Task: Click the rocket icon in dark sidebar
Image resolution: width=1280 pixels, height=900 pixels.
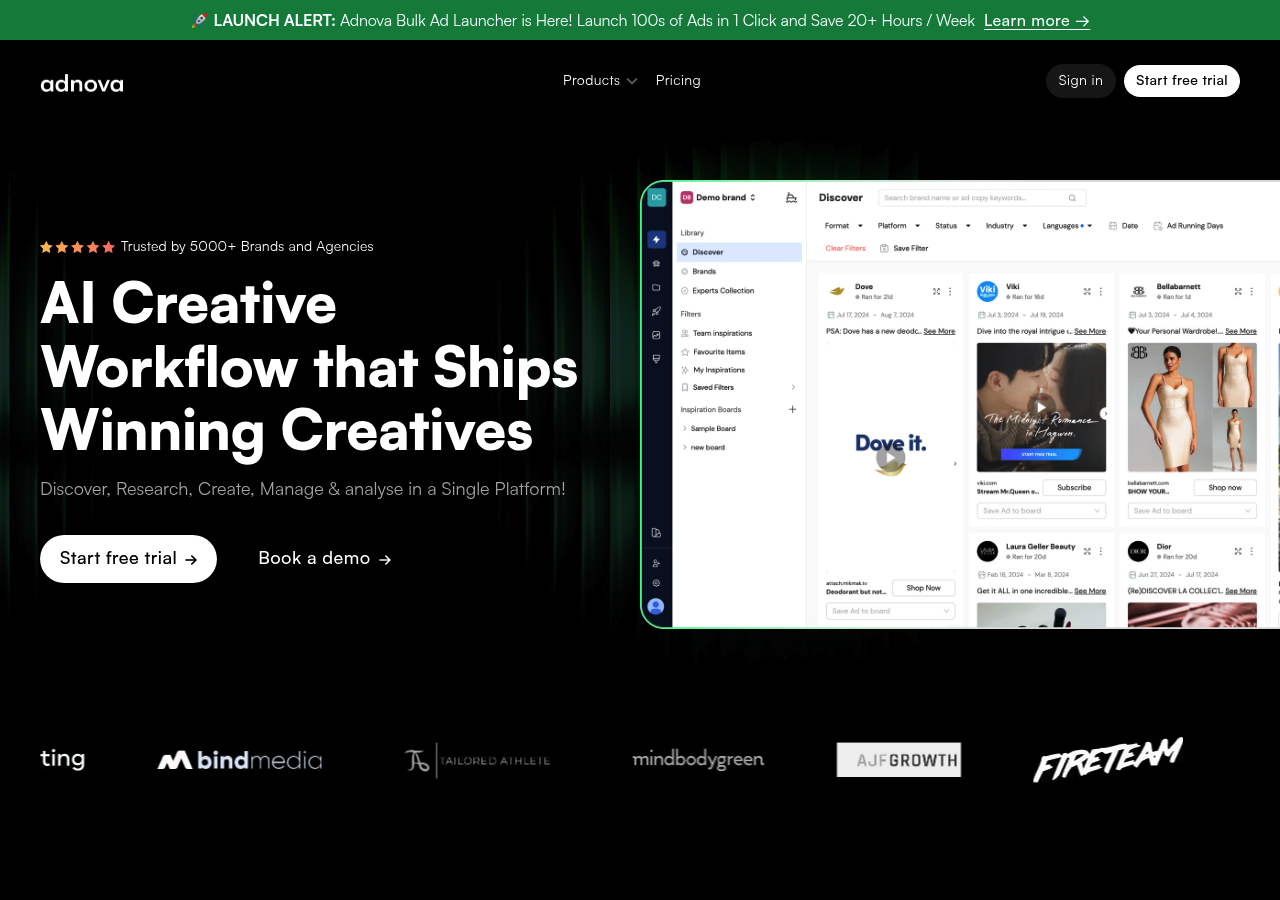Action: tap(656, 311)
